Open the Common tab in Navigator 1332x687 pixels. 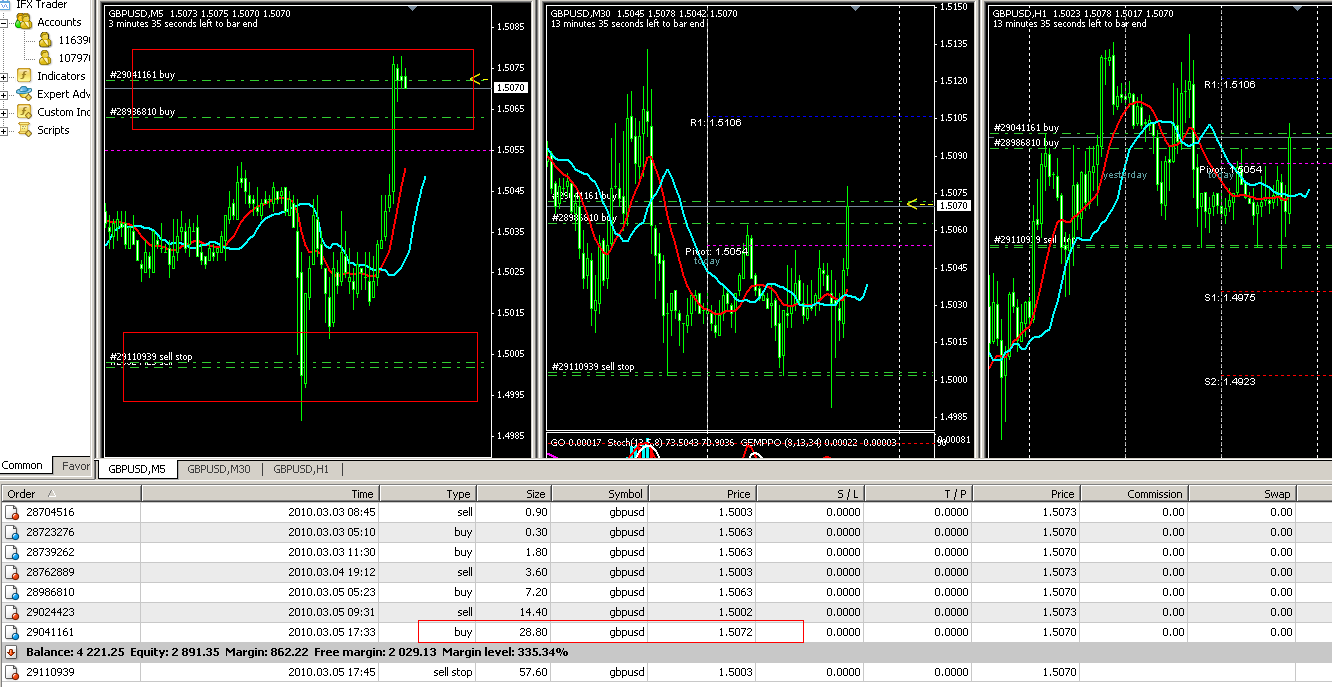[22, 465]
